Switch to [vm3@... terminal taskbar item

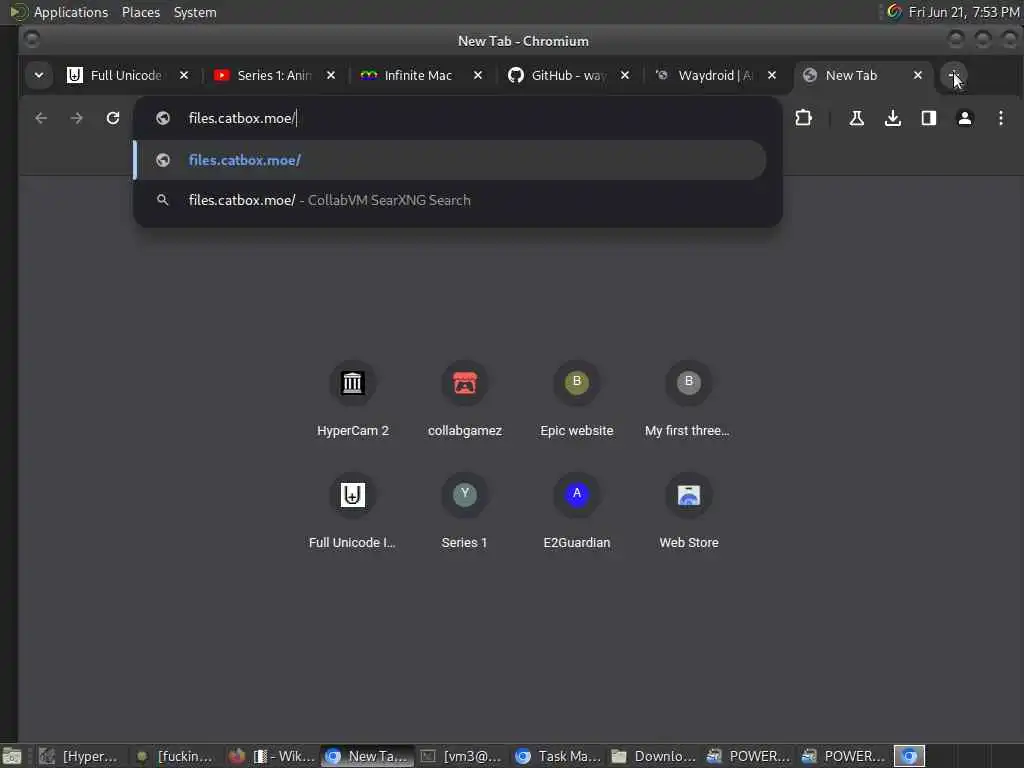[x=462, y=756]
